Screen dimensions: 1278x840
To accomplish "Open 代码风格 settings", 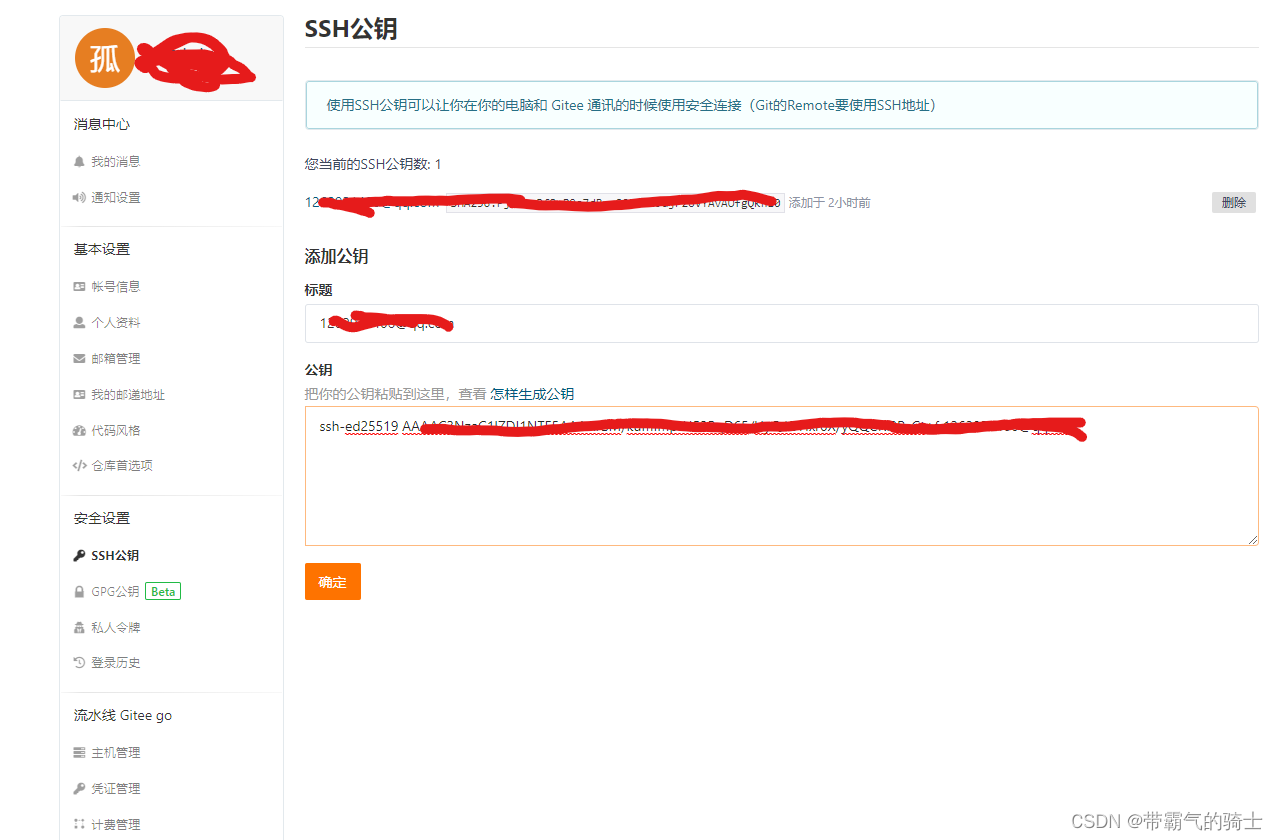I will (115, 430).
